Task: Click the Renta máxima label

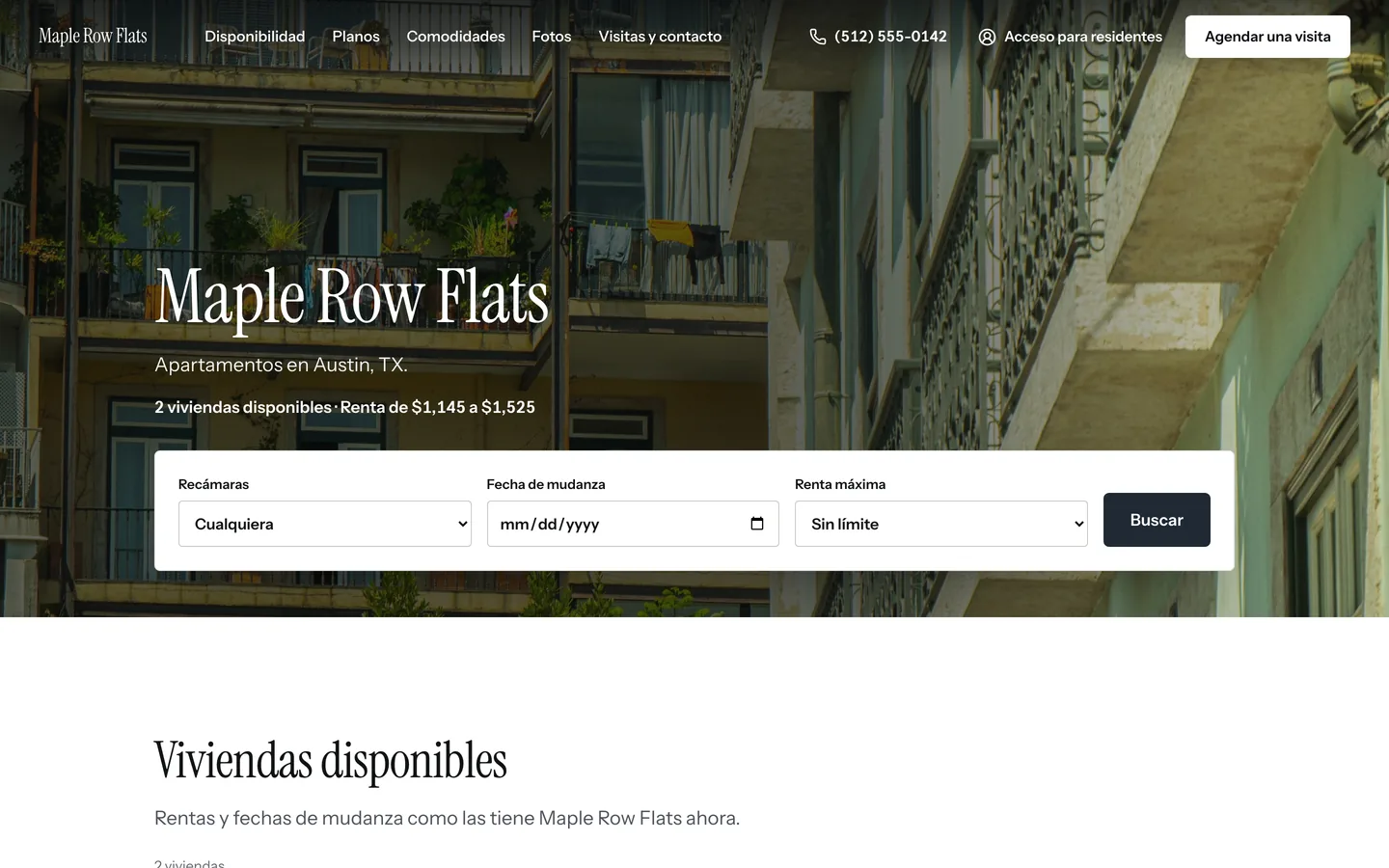Action: coord(840,484)
